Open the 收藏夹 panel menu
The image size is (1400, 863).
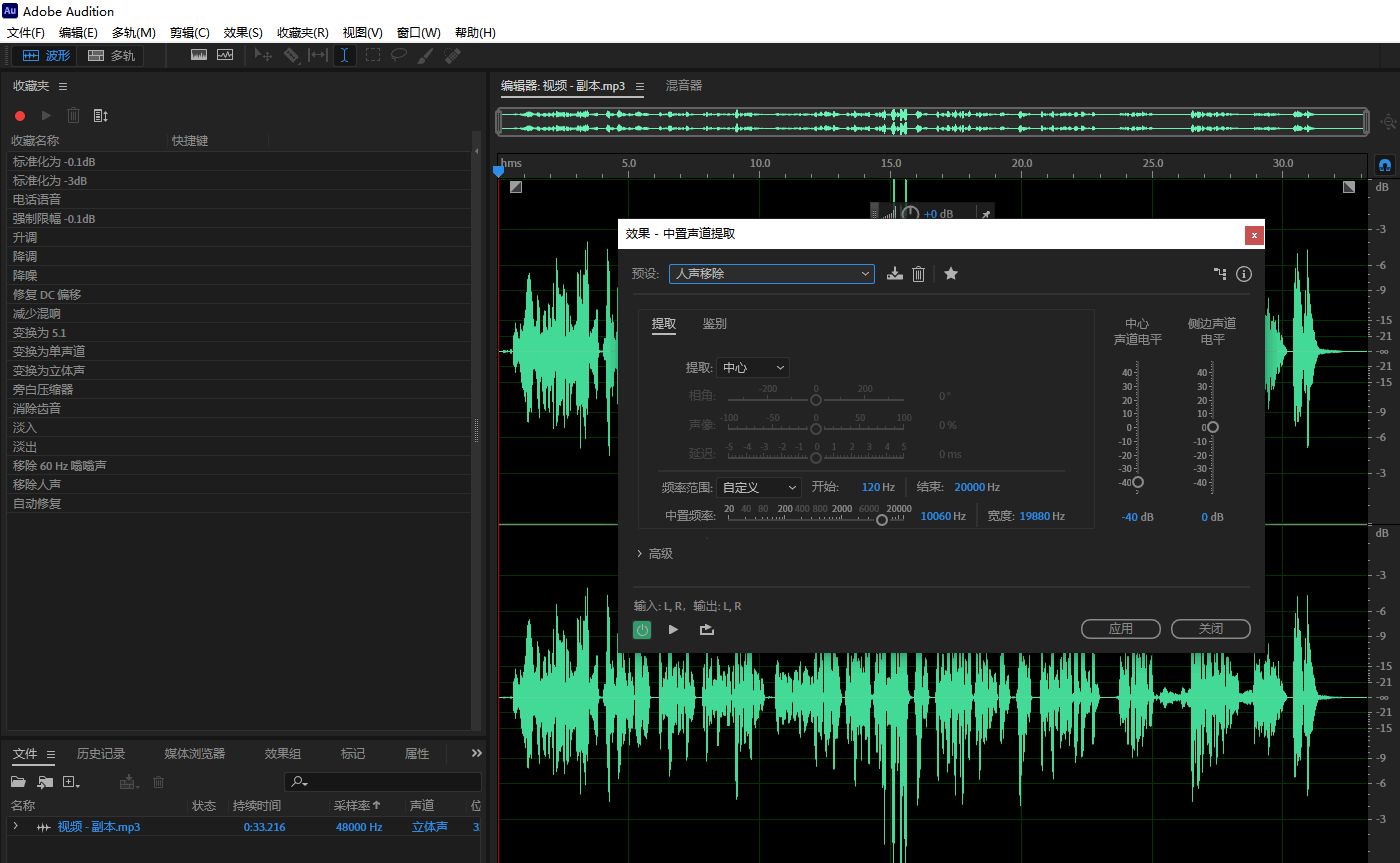(x=63, y=87)
